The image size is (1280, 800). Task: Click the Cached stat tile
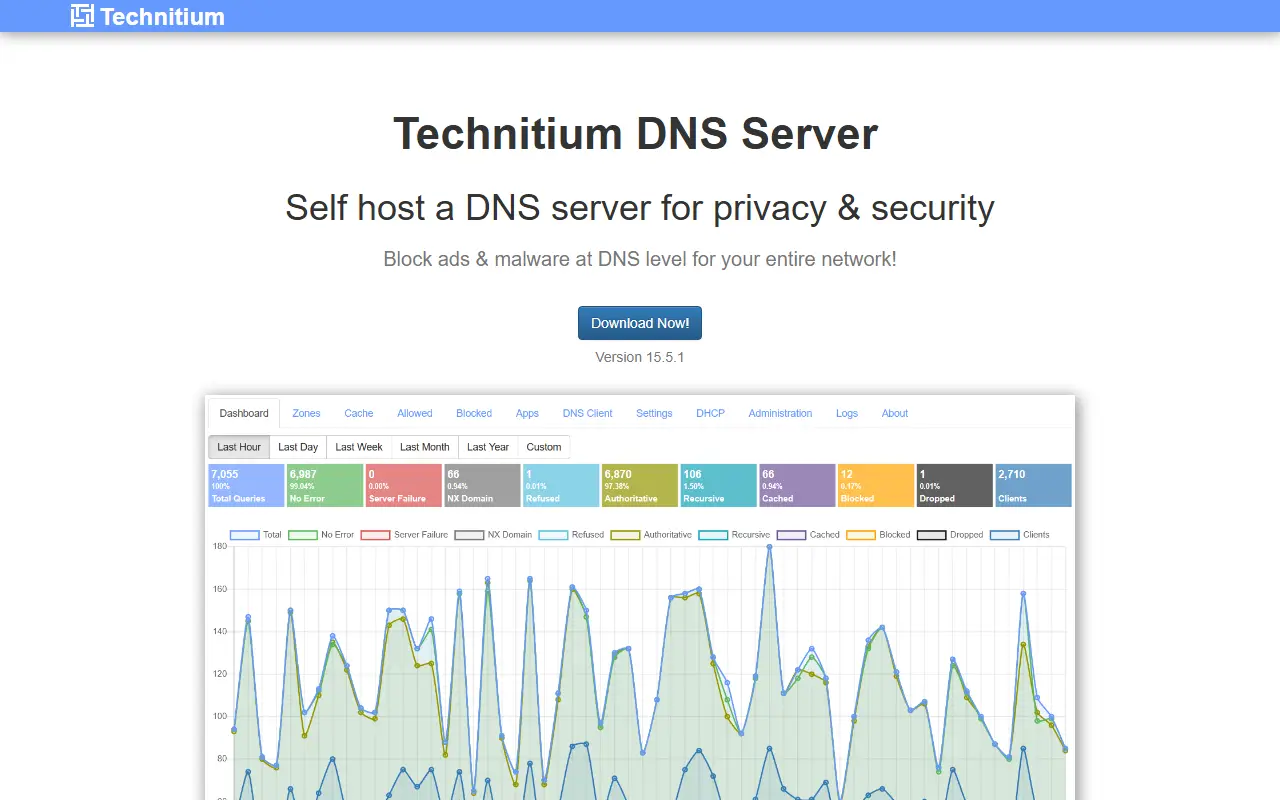[x=797, y=485]
